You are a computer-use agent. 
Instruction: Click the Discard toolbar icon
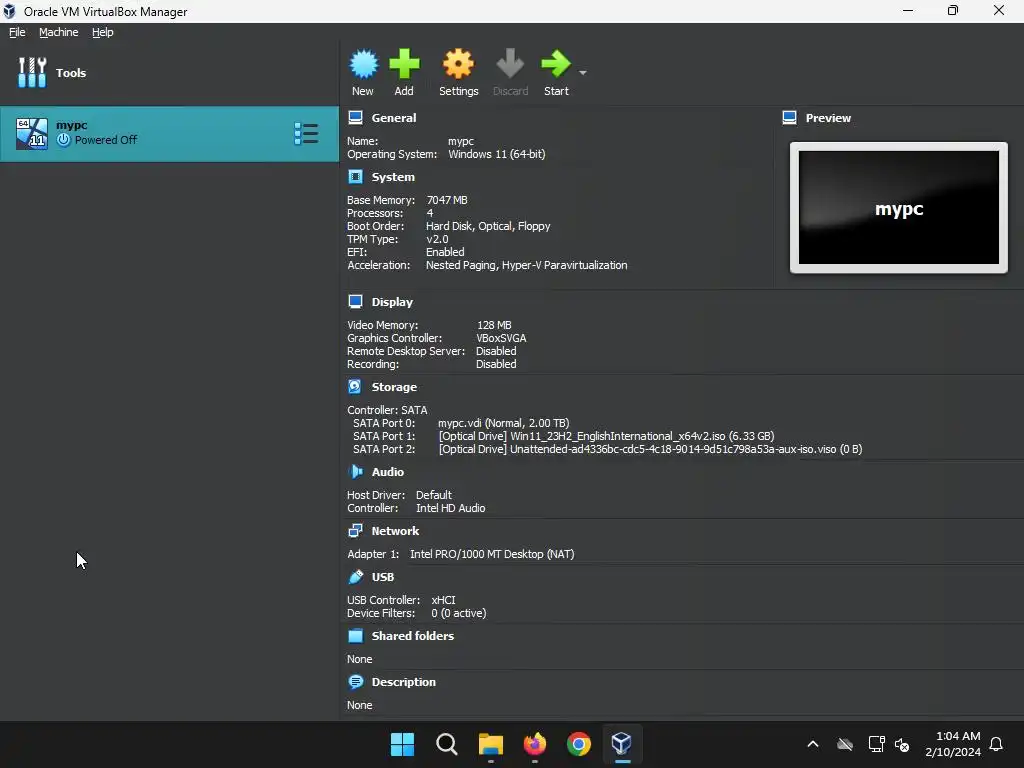coord(510,64)
